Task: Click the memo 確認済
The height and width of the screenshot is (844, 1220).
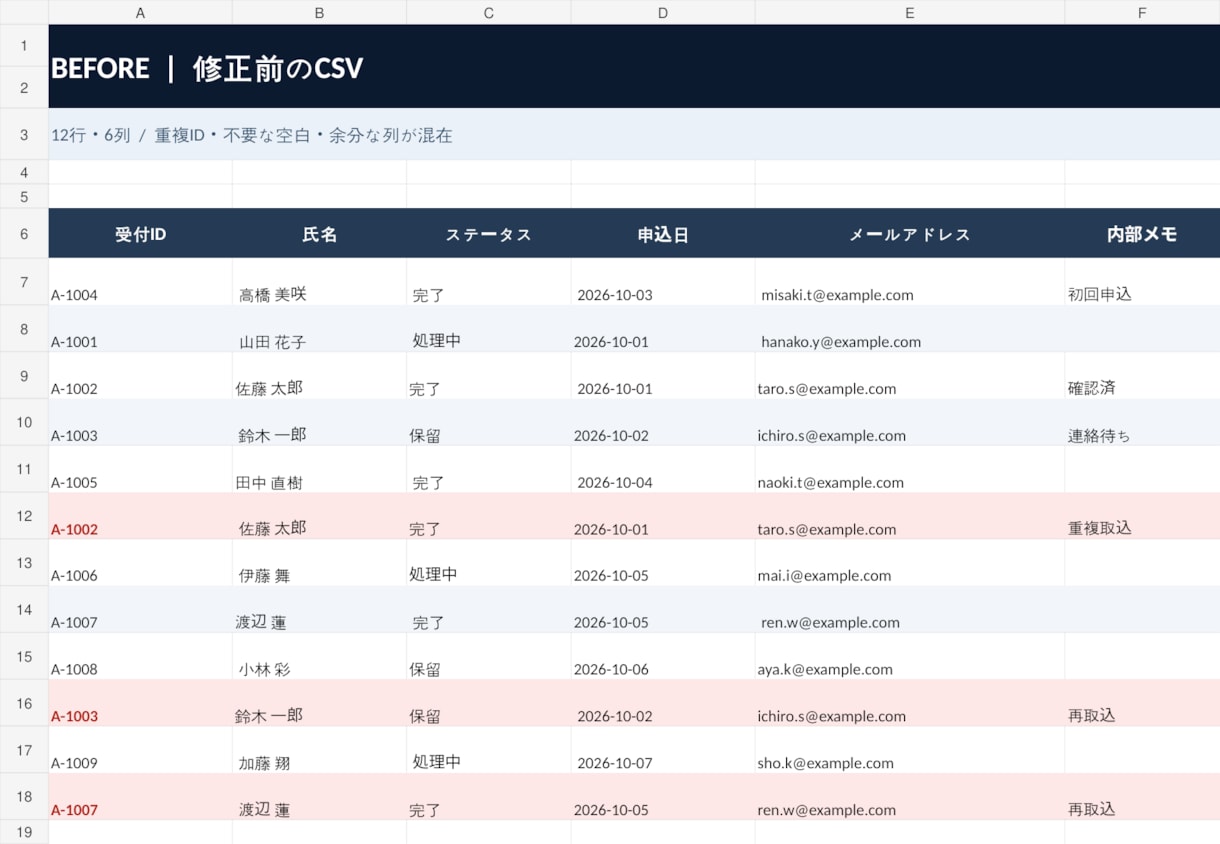Action: point(1092,387)
